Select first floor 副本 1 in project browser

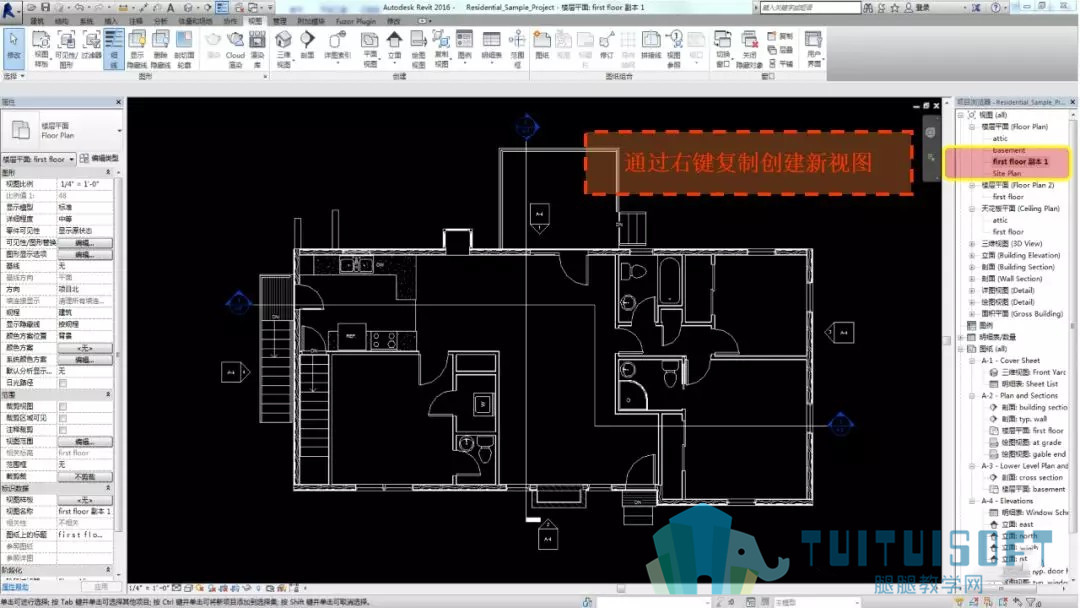click(x=1020, y=162)
